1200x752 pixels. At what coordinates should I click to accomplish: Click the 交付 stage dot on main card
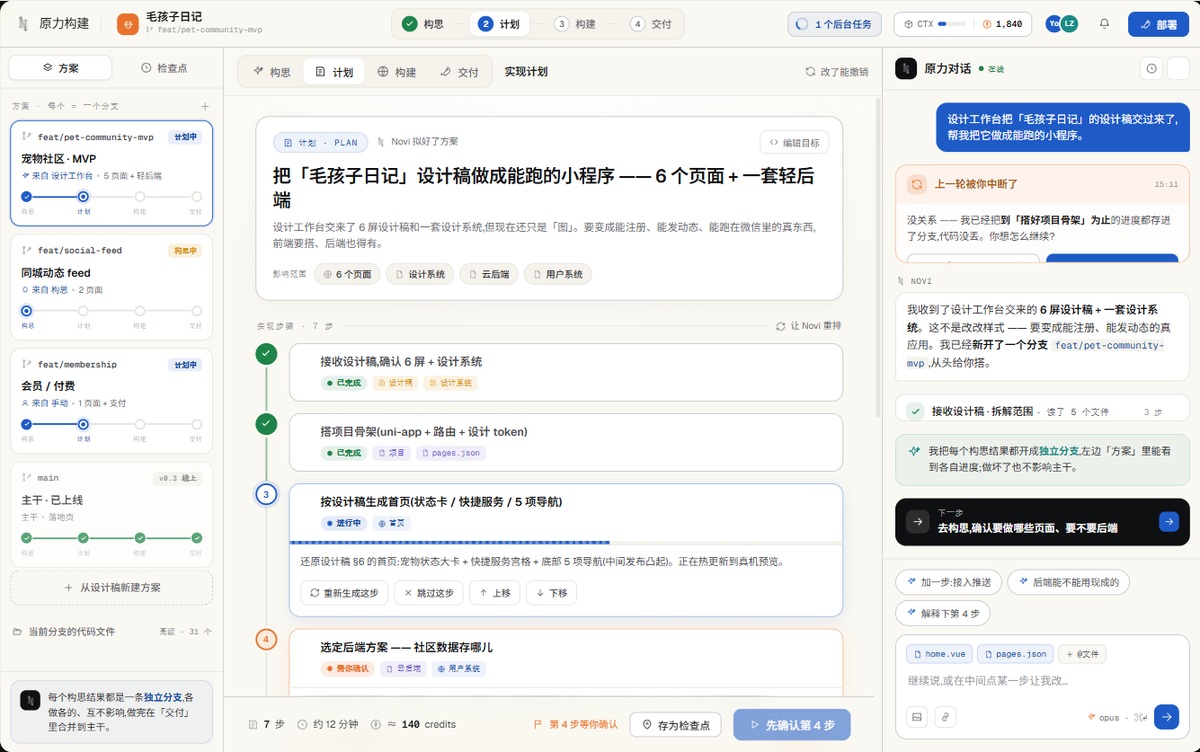[x=197, y=538]
